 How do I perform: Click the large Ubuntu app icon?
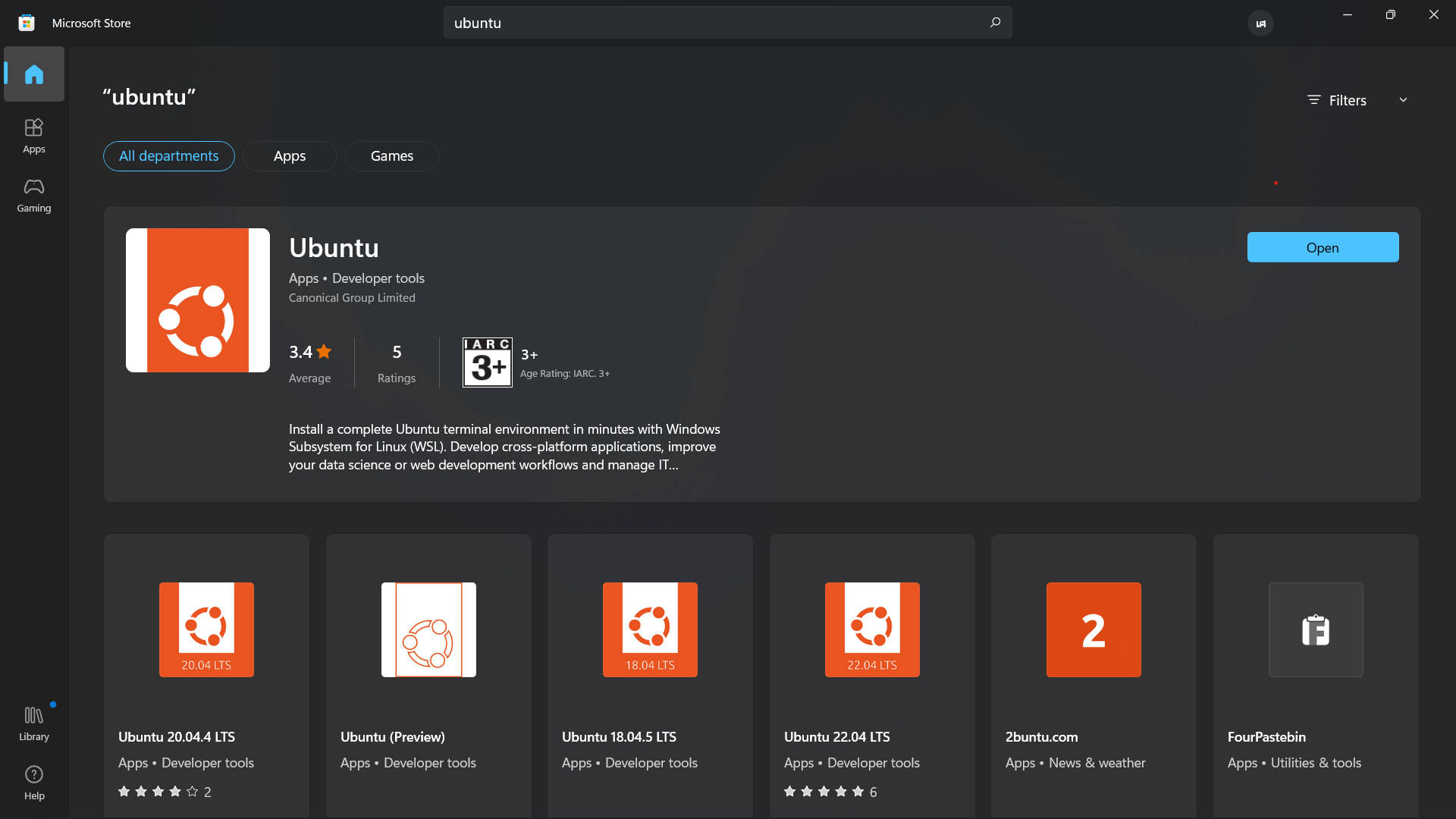tap(198, 300)
